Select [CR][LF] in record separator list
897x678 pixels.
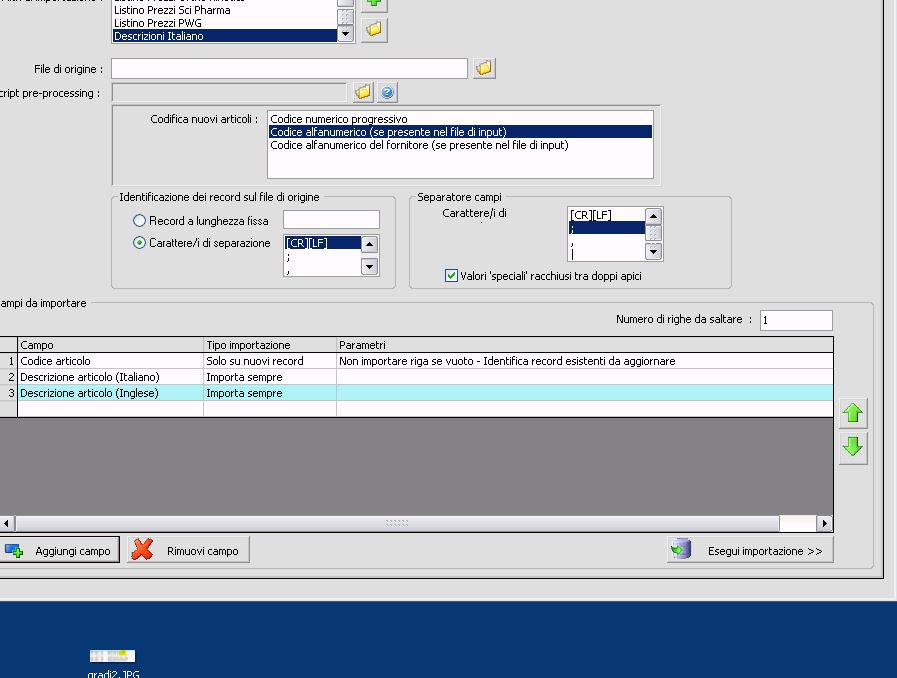click(323, 243)
